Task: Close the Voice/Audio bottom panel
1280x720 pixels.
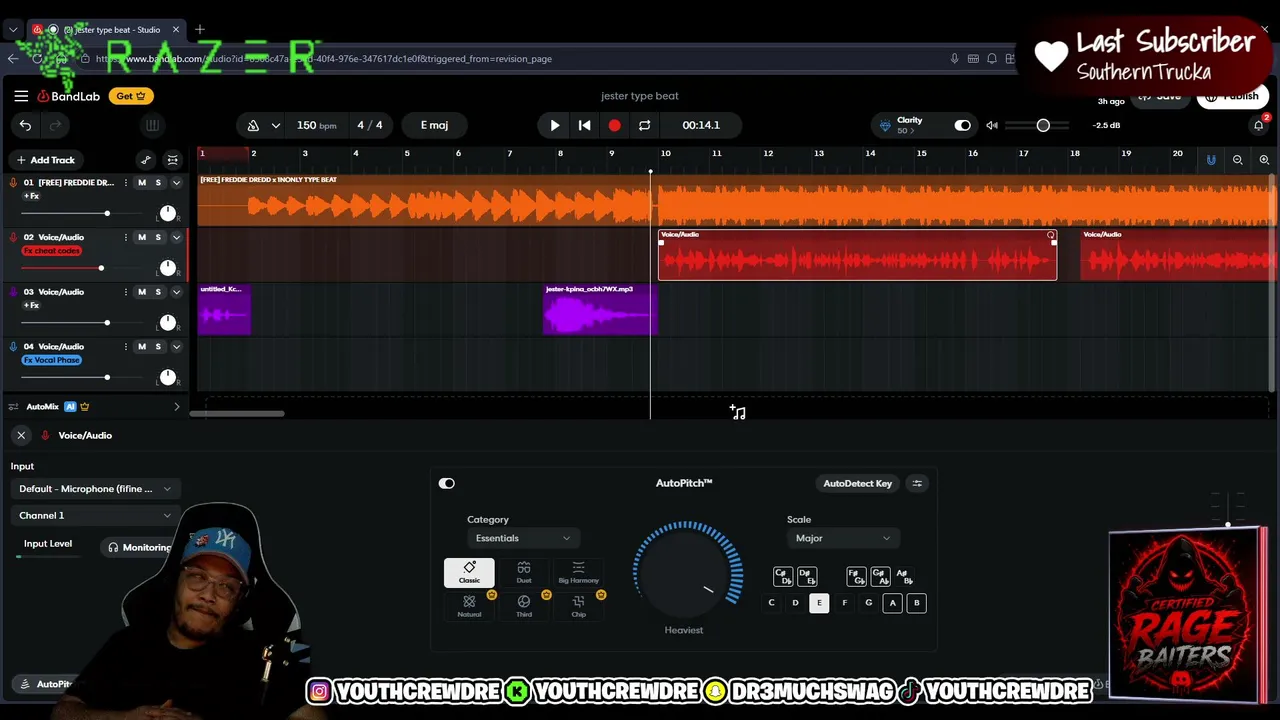Action: pos(21,435)
